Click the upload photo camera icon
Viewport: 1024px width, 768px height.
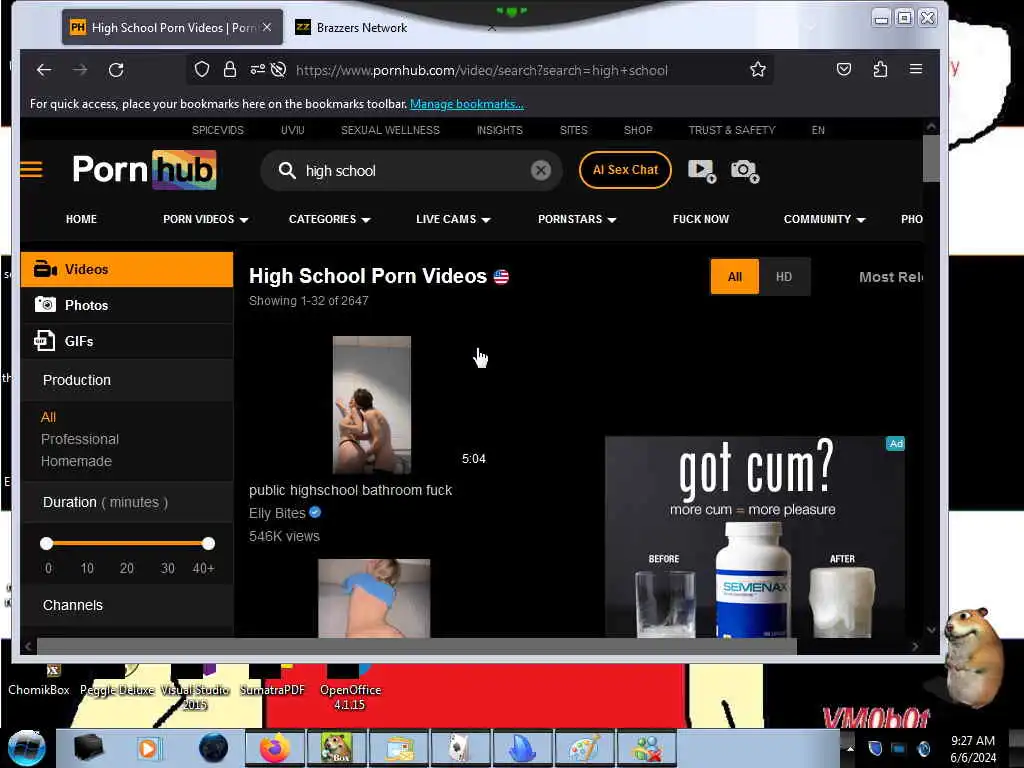click(744, 171)
